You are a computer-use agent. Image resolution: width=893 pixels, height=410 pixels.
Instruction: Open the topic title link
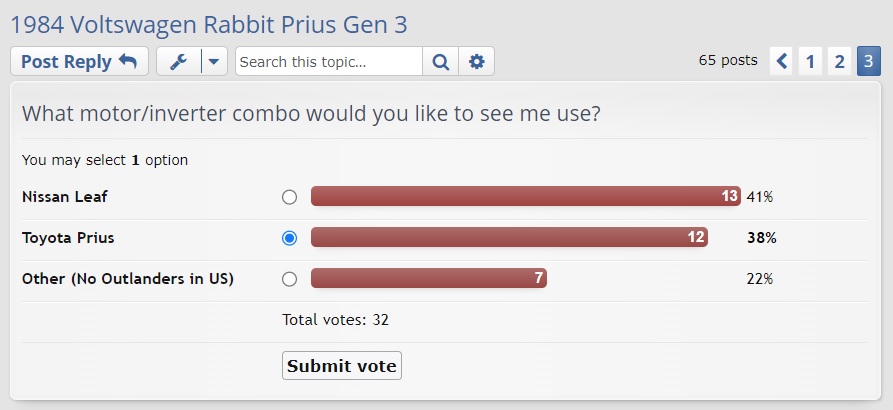pyautogui.click(x=209, y=24)
